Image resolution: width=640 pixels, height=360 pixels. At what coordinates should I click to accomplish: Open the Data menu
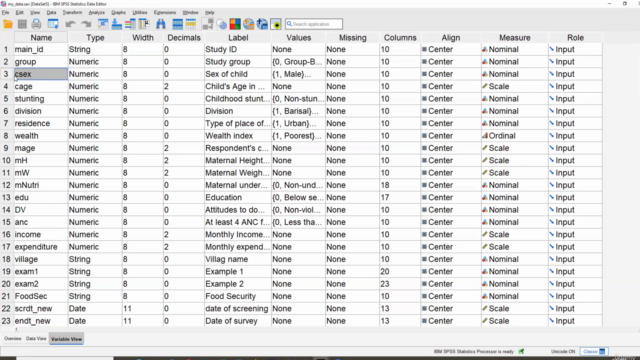51,13
